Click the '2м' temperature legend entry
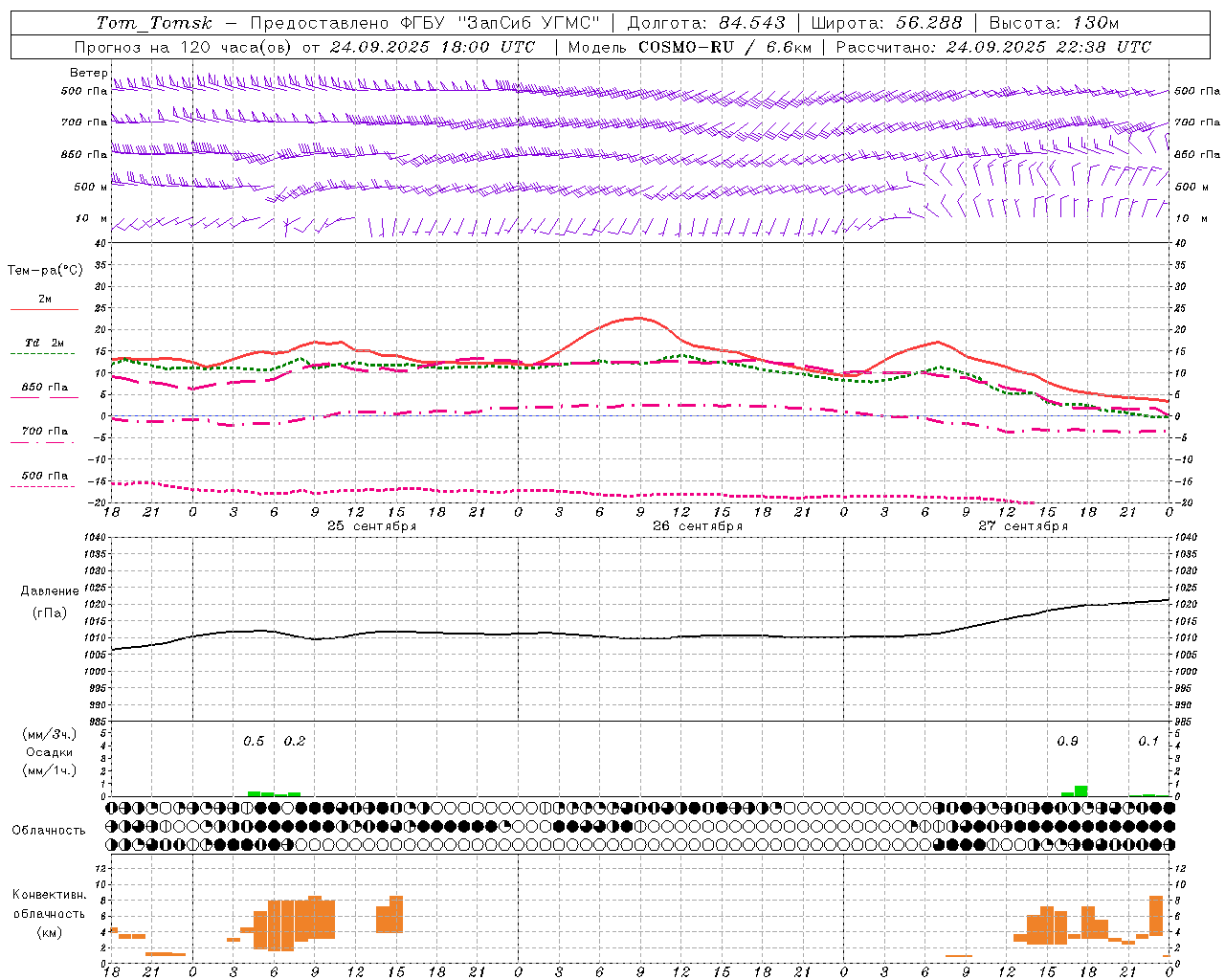Viewport: 1225px width, 980px height. (45, 300)
